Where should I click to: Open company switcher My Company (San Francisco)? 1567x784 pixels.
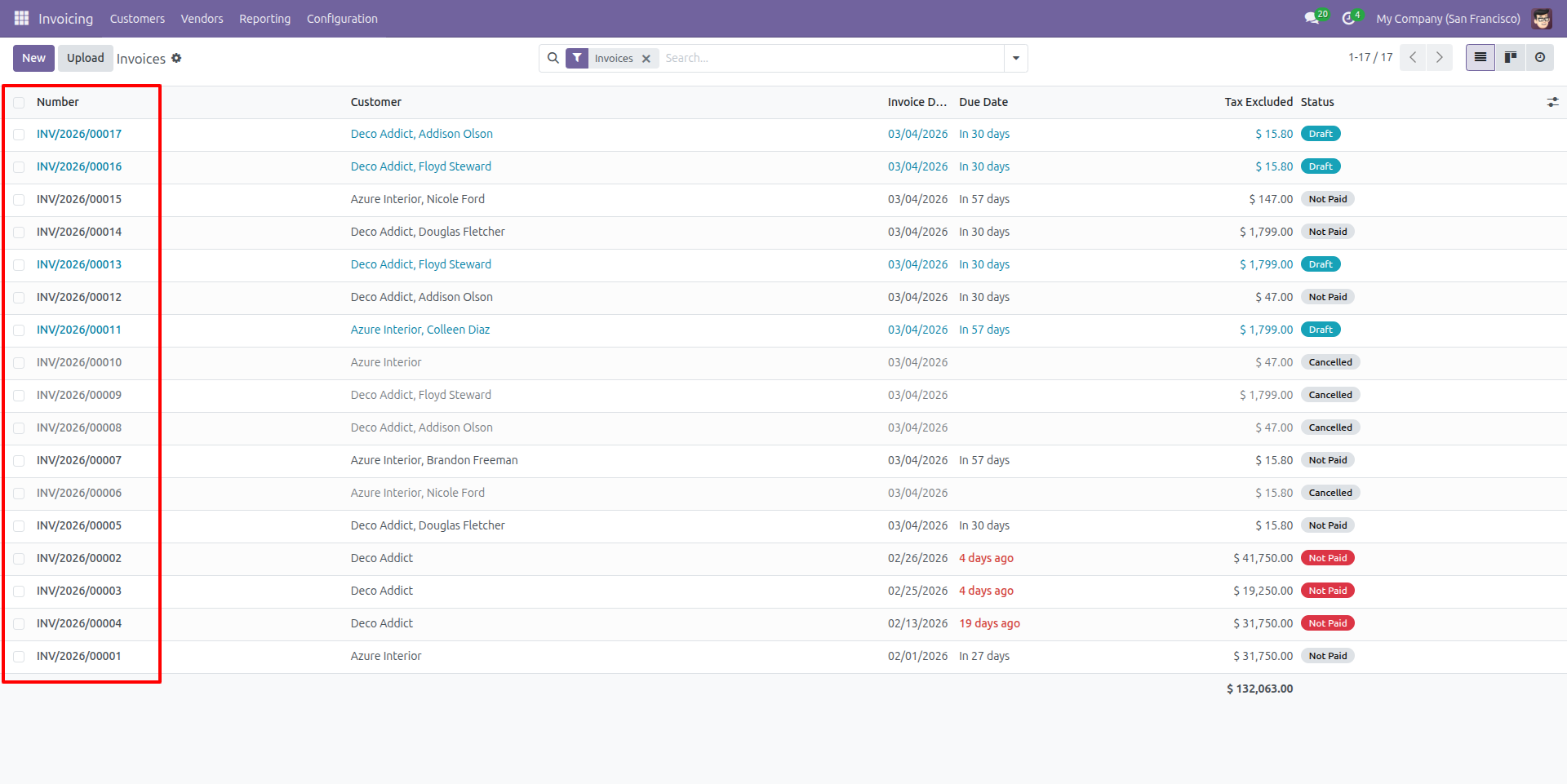(x=1448, y=18)
